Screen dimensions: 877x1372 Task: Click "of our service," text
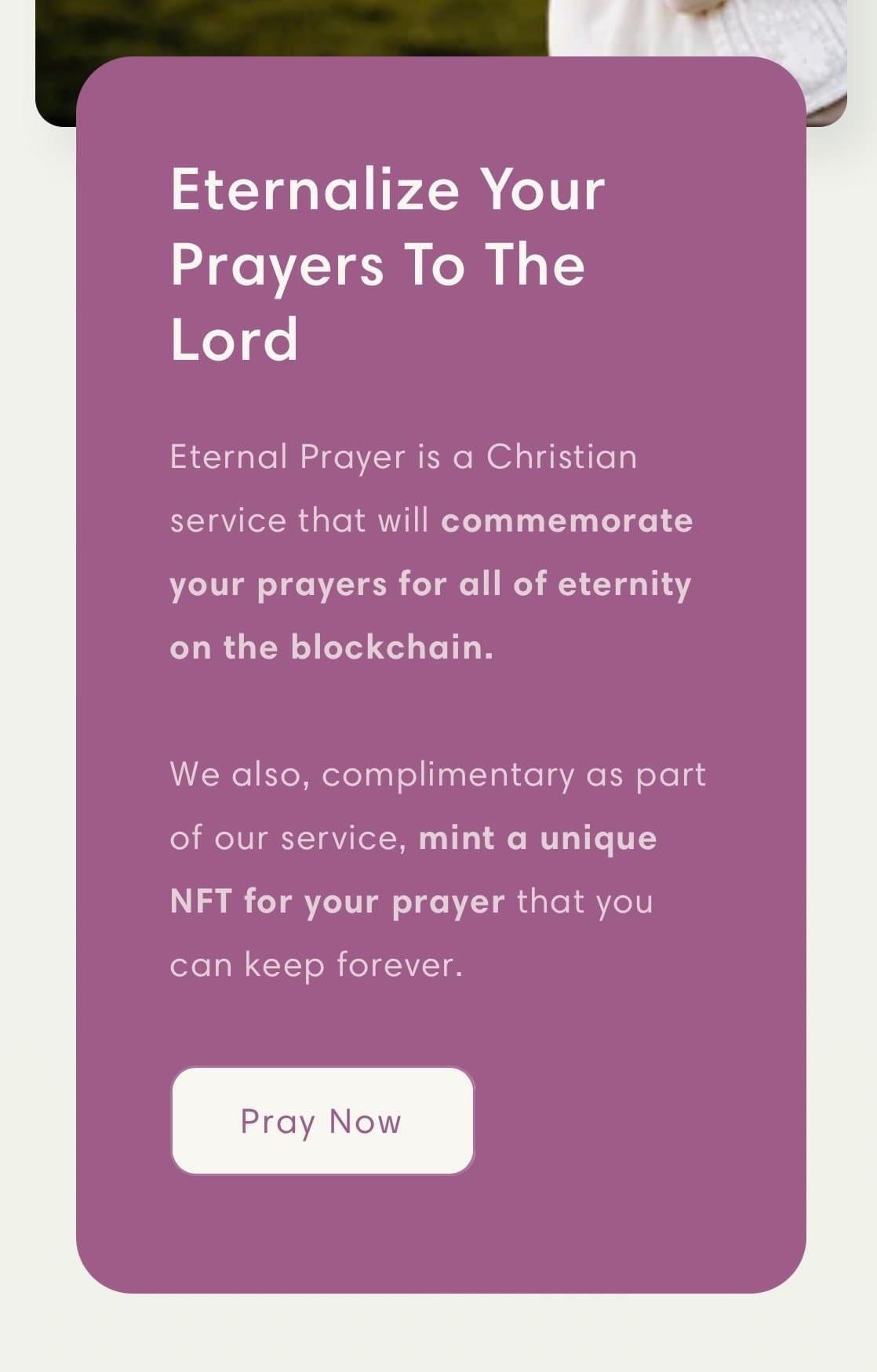[x=287, y=838]
